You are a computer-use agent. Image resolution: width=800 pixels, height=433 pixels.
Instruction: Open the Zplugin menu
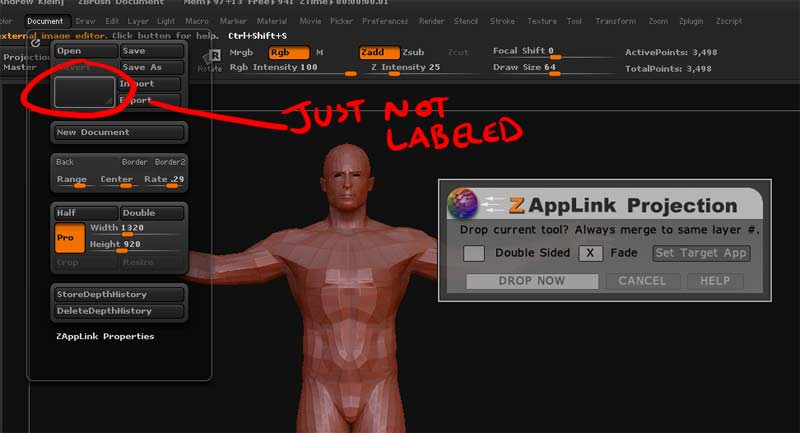click(691, 21)
